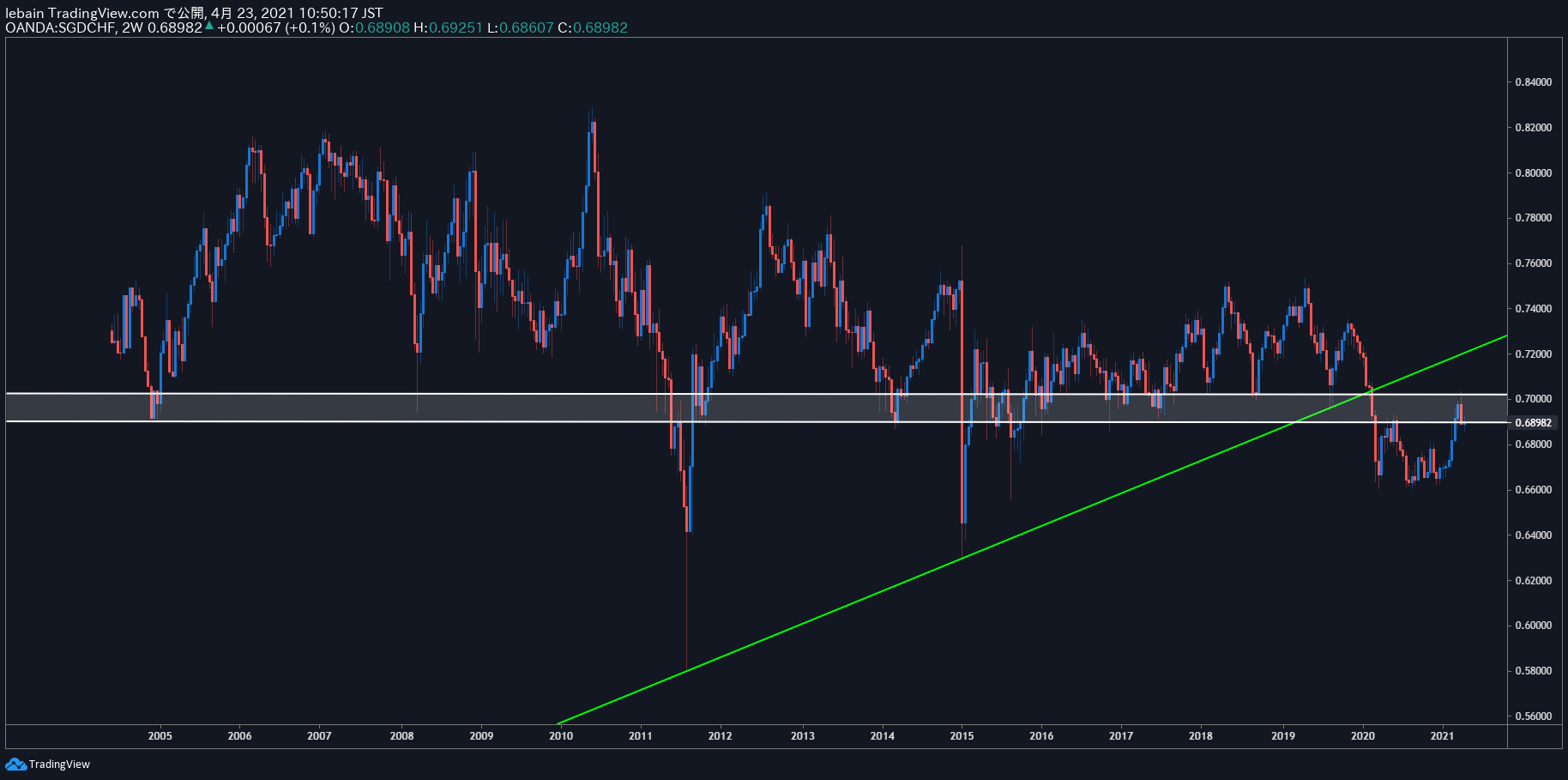
Task: Click the 2010 year label on time axis
Action: [x=561, y=735]
